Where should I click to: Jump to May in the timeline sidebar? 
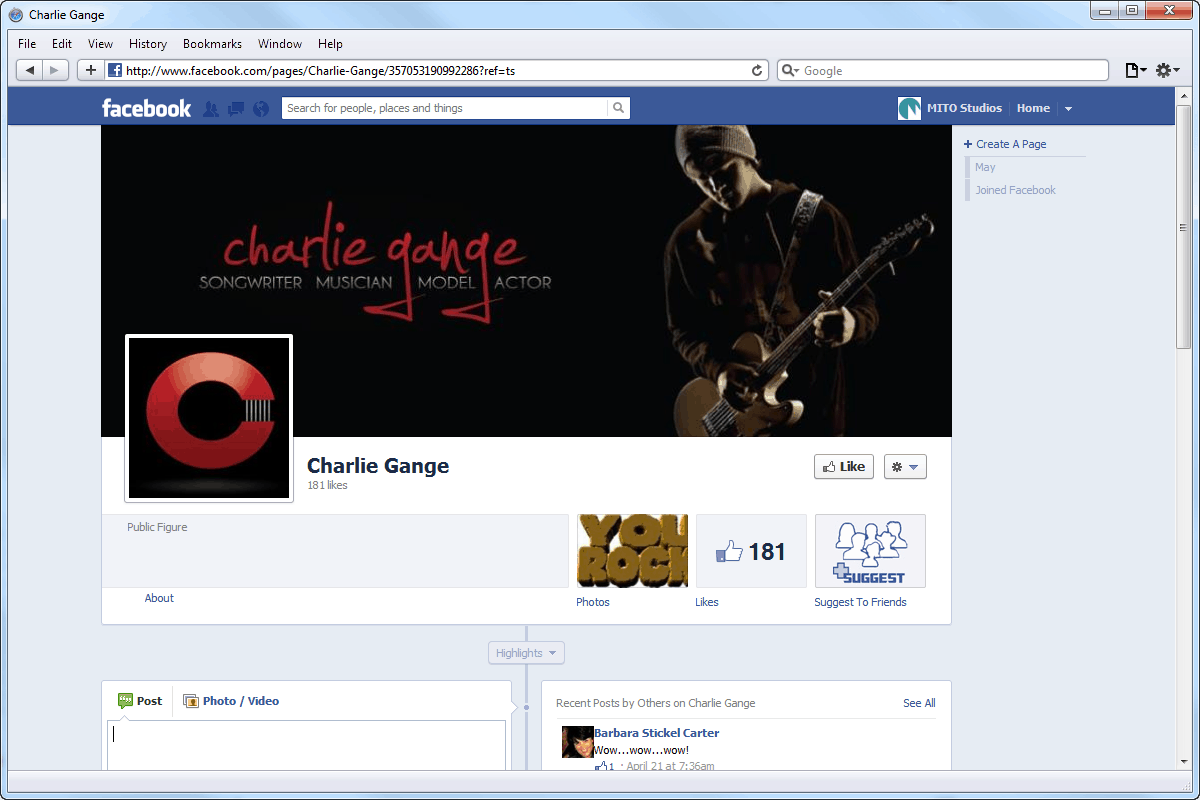[985, 167]
